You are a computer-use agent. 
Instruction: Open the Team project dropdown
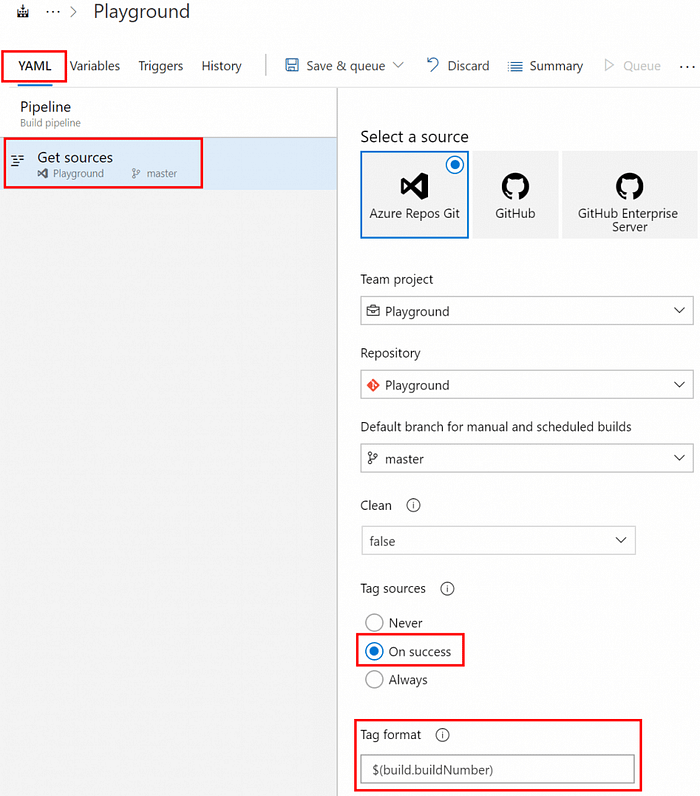click(527, 311)
